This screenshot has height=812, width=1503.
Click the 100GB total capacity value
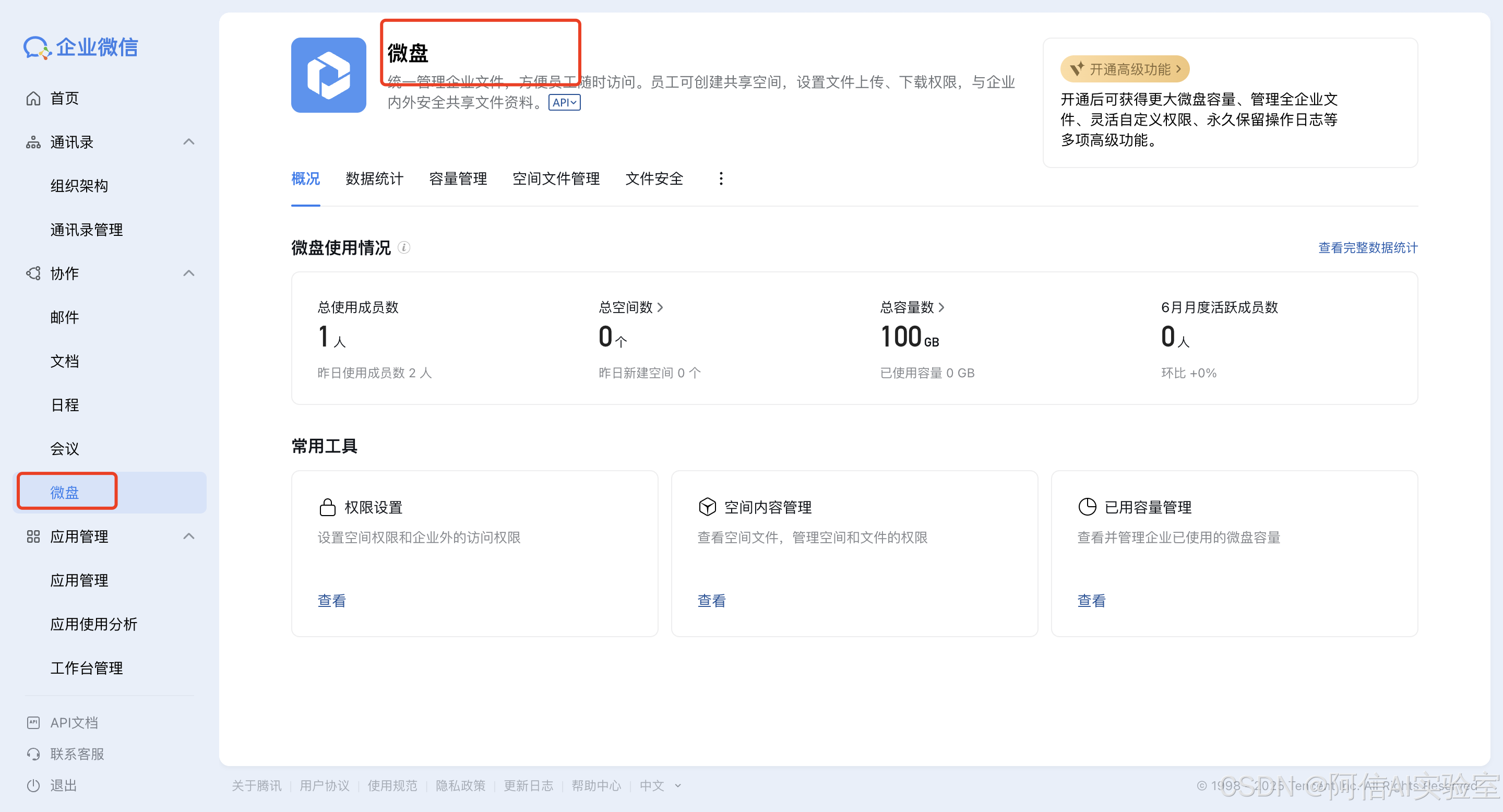[910, 337]
